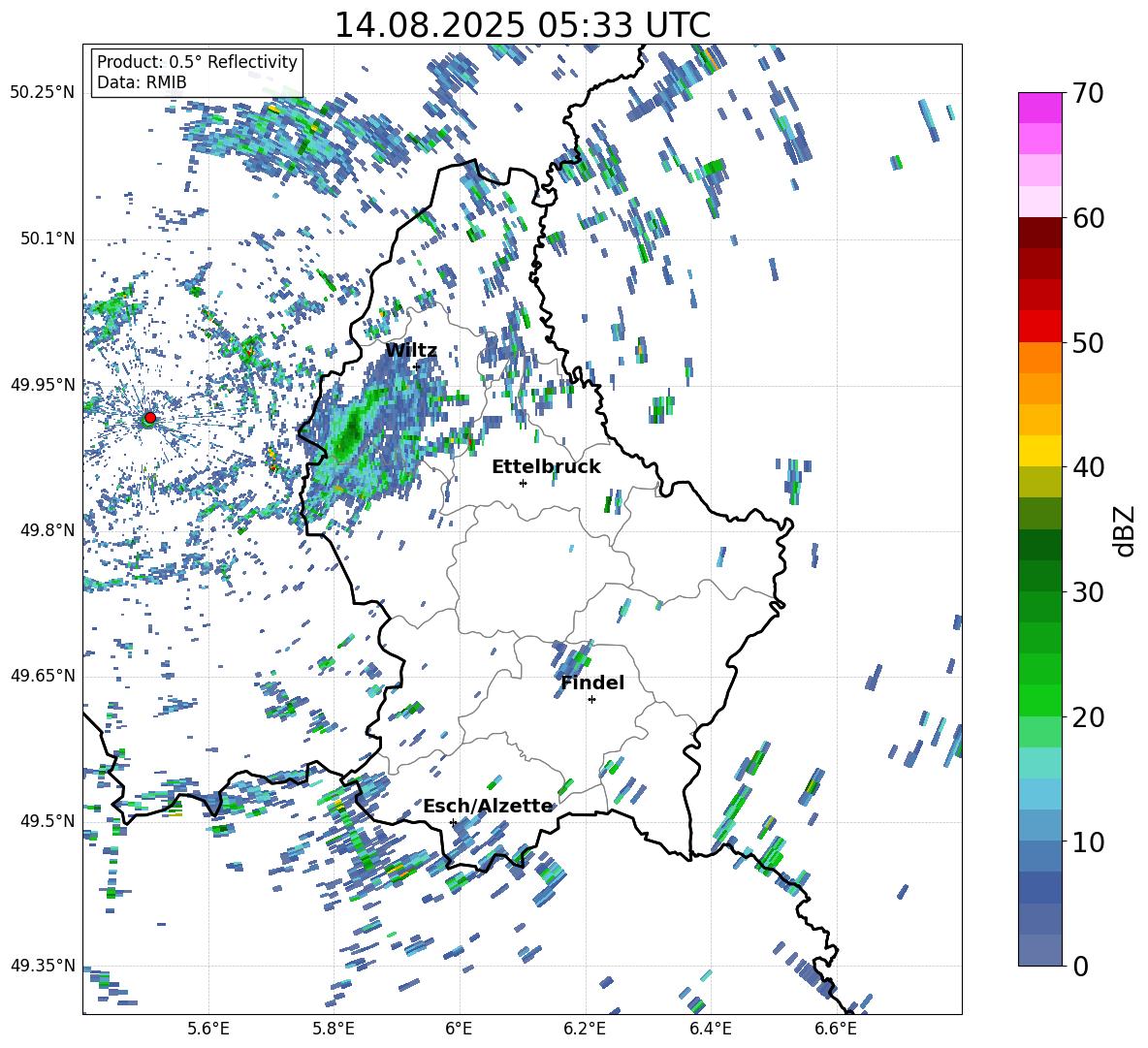Click the latitude label '49.35°N'
The image size is (1148, 1048).
click(43, 966)
